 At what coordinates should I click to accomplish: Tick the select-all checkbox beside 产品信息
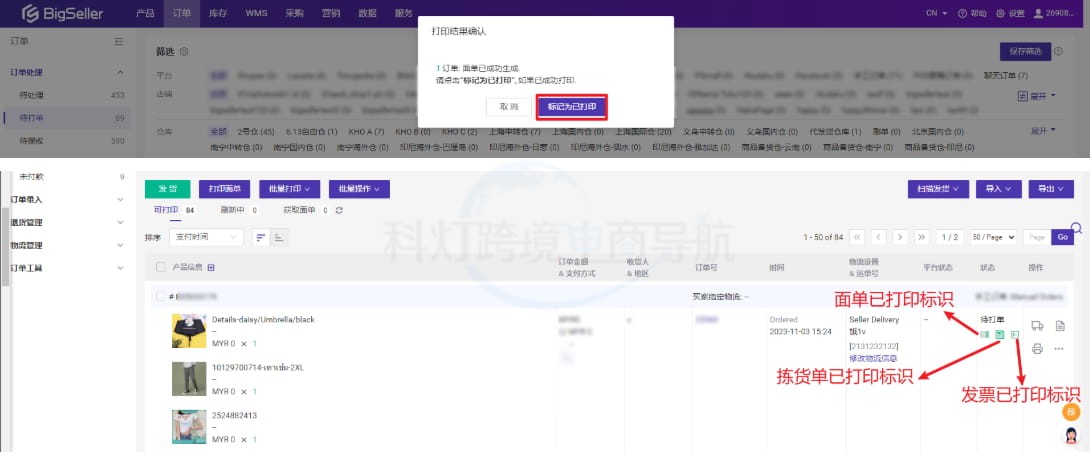(x=161, y=268)
